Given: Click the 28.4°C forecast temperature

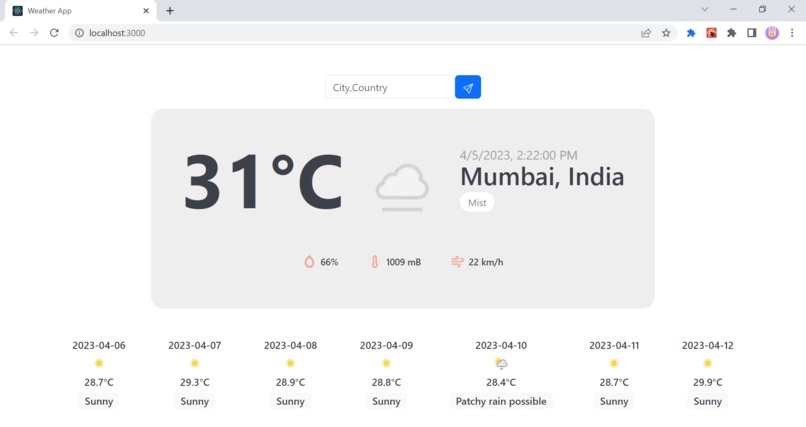Looking at the screenshot, I should click(x=501, y=382).
